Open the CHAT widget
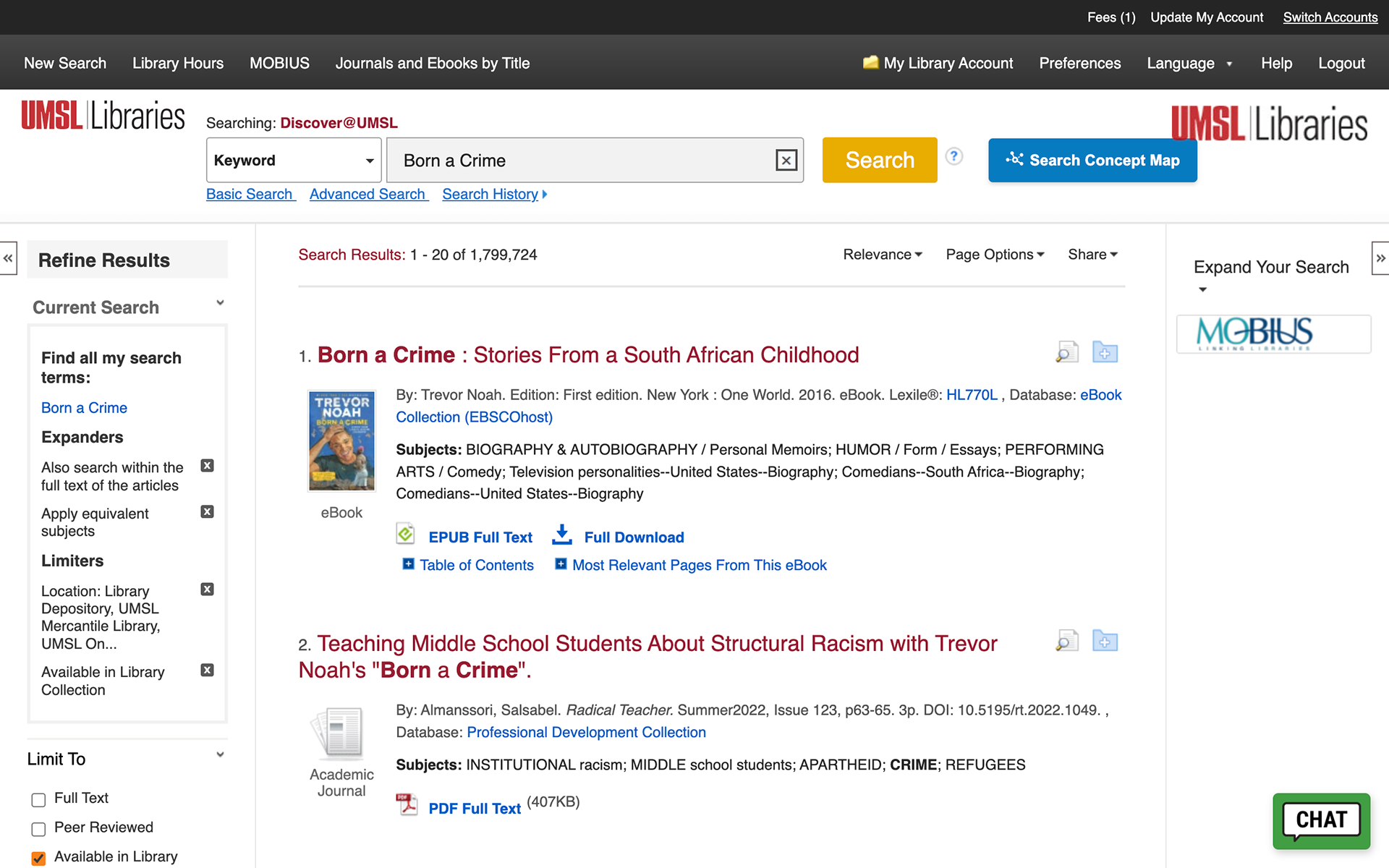This screenshot has width=1389, height=868. point(1322,821)
